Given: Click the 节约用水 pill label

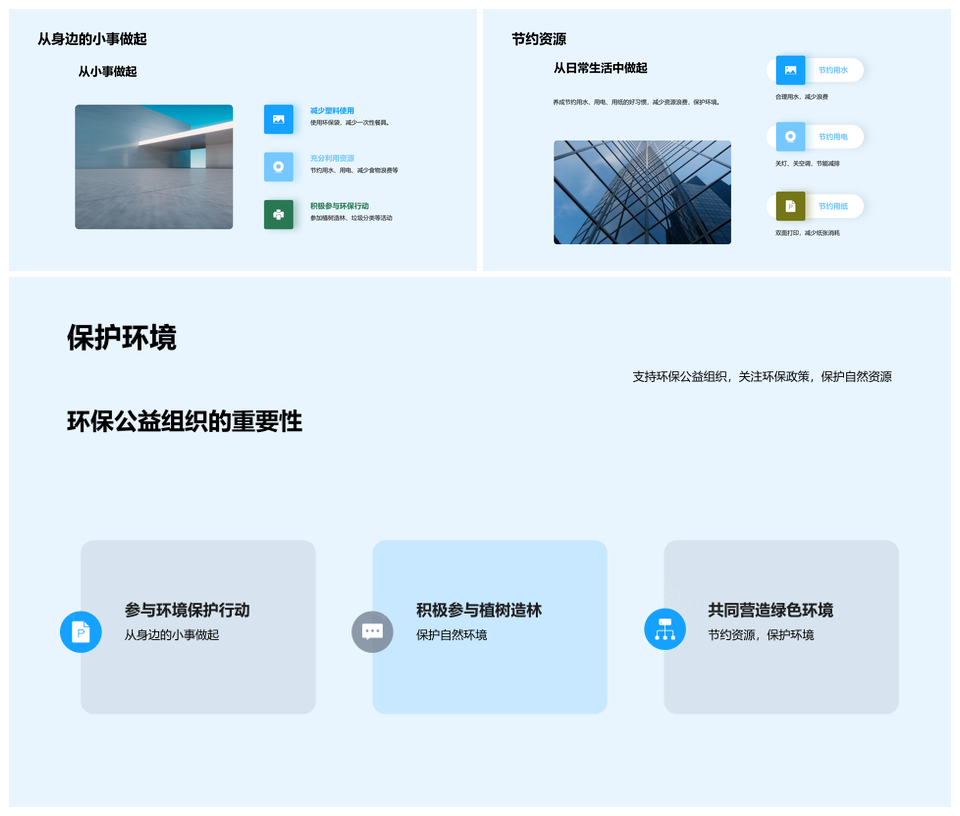Looking at the screenshot, I should coord(833,70).
